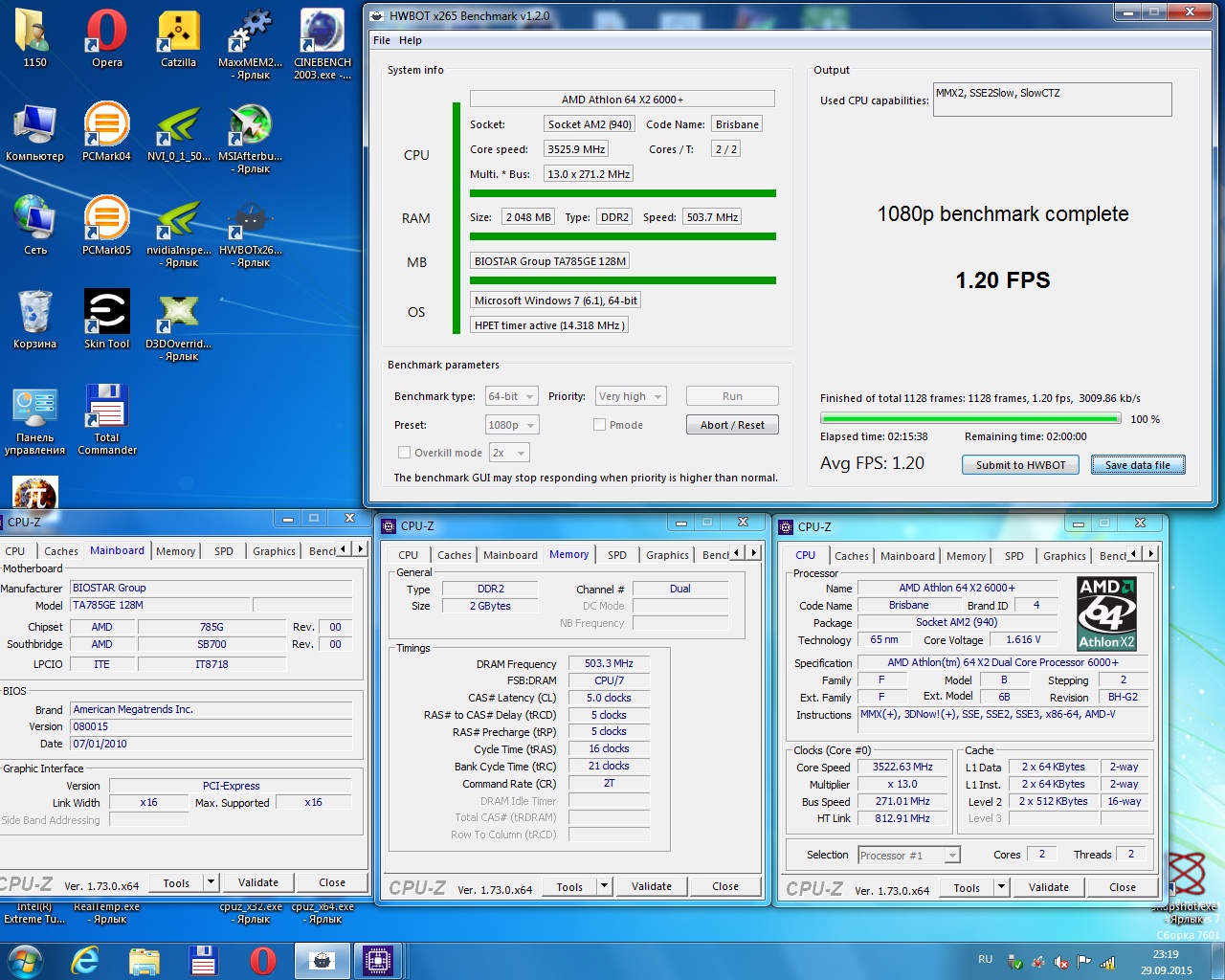This screenshot has height=980, width=1225.
Task: Launch the PCMark05 shortcut
Action: pos(107,226)
